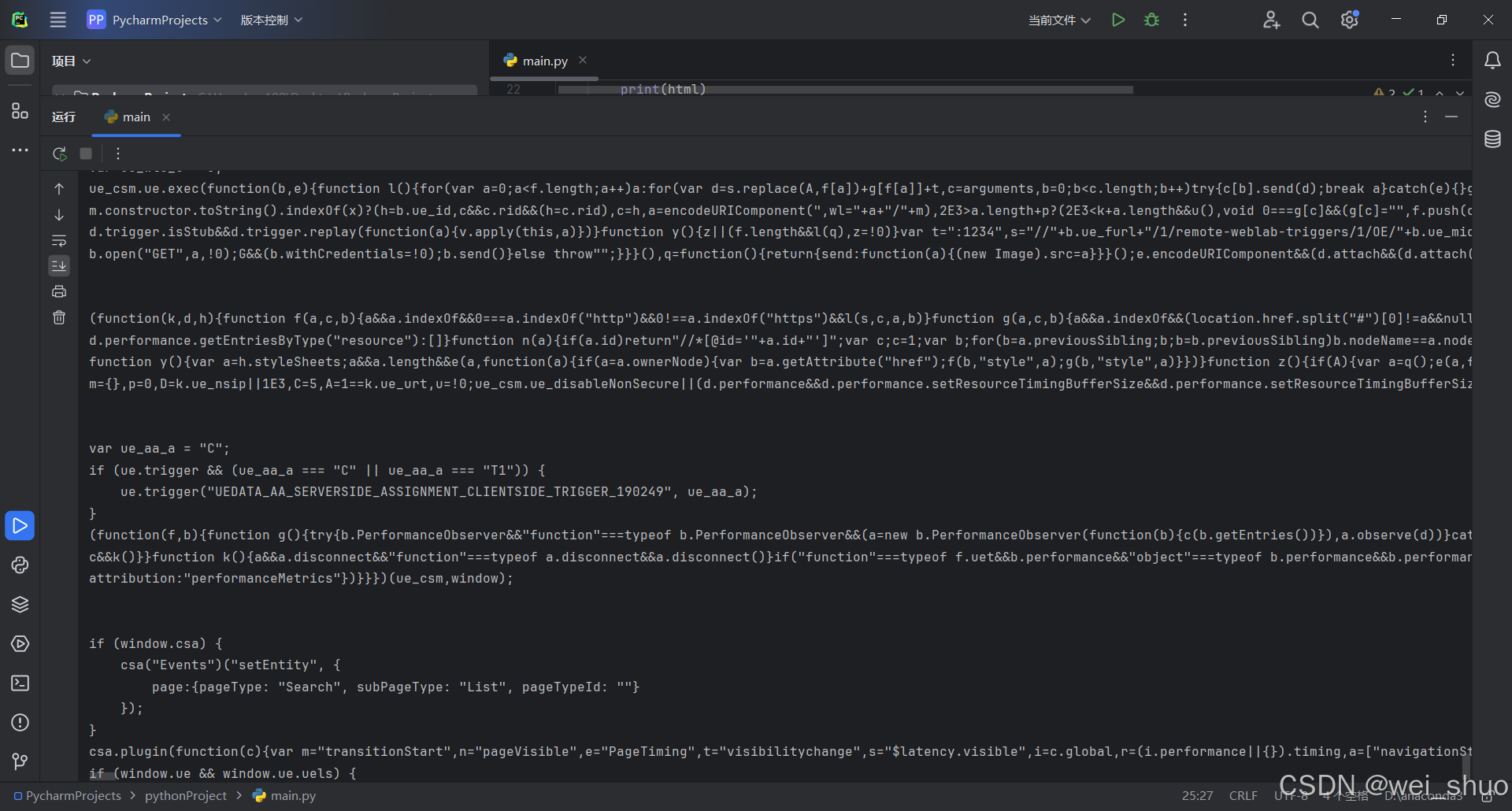The width and height of the screenshot is (1512, 811).
Task: Open the AI Assistant spiral icon
Action: tap(1492, 99)
